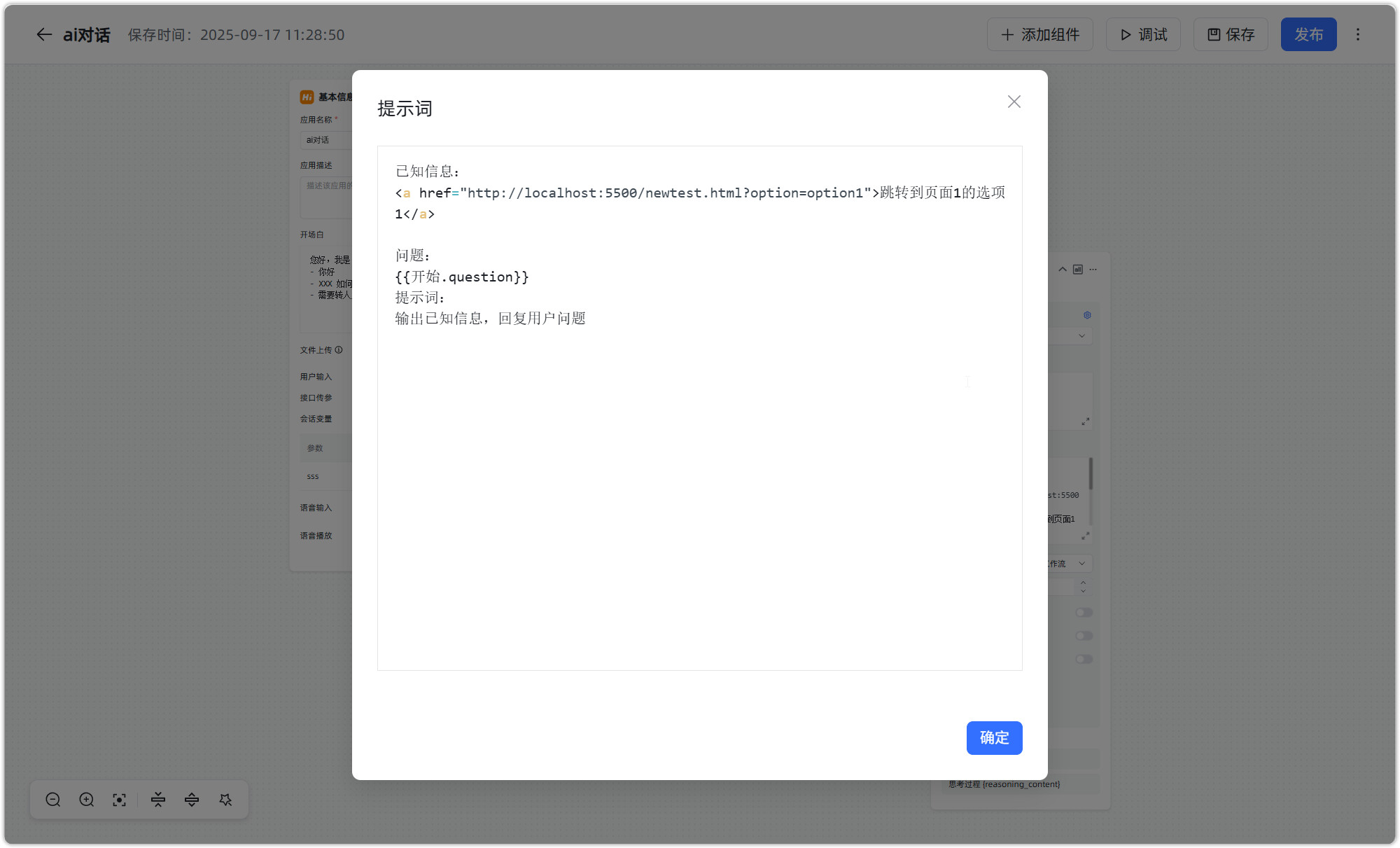Click the 添加组件 button

(1039, 34)
